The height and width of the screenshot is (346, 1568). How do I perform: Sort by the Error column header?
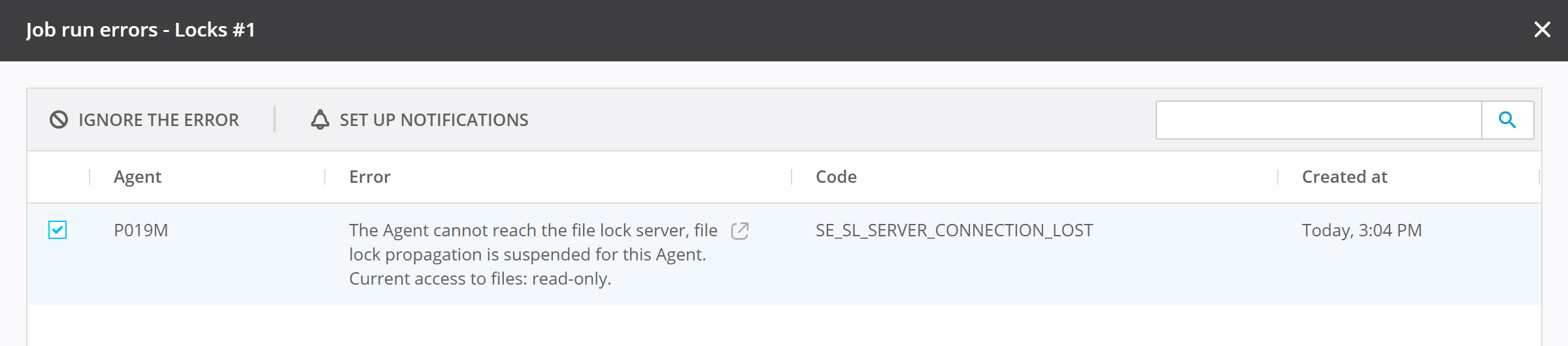coord(369,177)
